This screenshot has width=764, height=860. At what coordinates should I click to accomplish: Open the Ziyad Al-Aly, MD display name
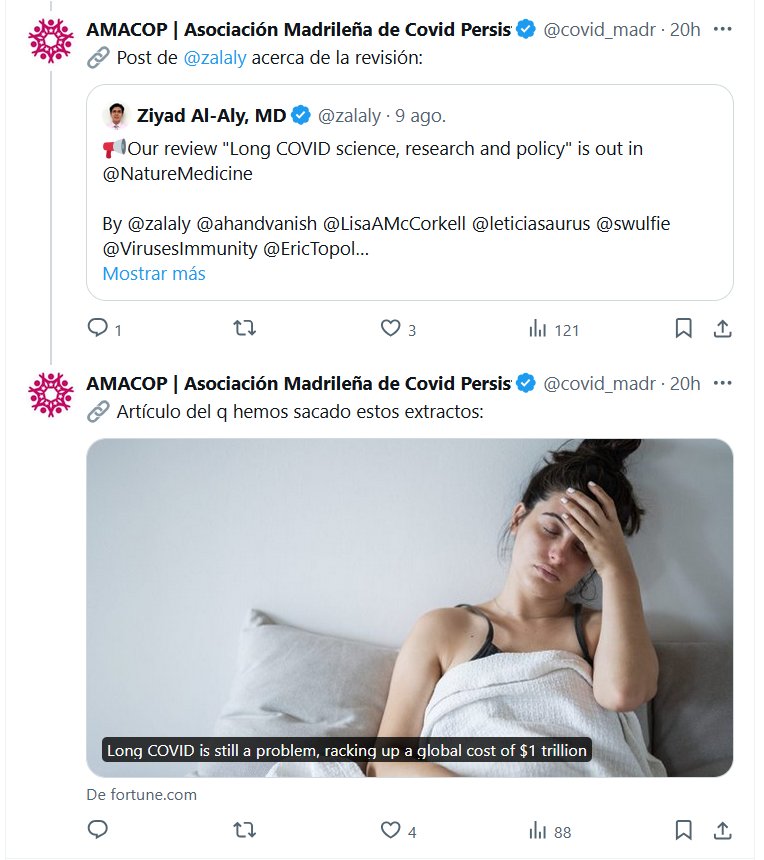coord(211,115)
